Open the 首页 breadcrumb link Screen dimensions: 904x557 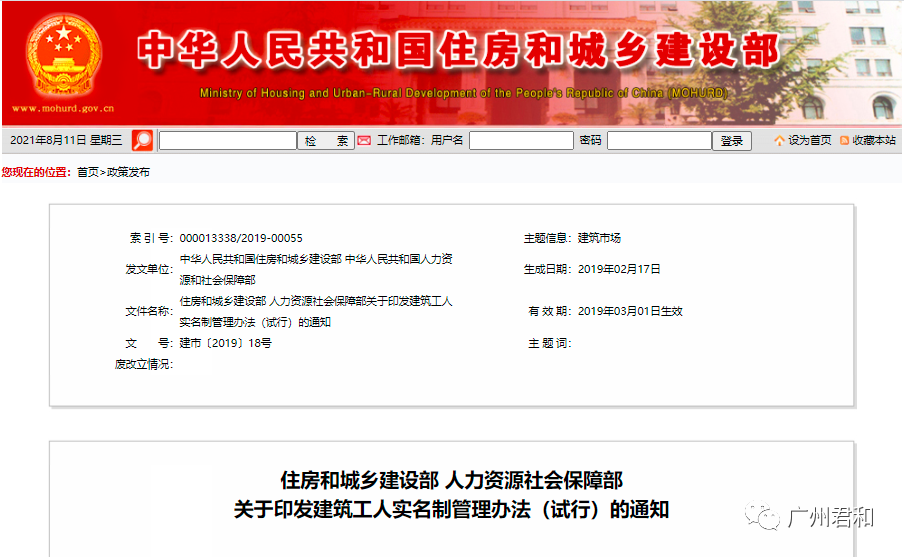click(x=88, y=172)
